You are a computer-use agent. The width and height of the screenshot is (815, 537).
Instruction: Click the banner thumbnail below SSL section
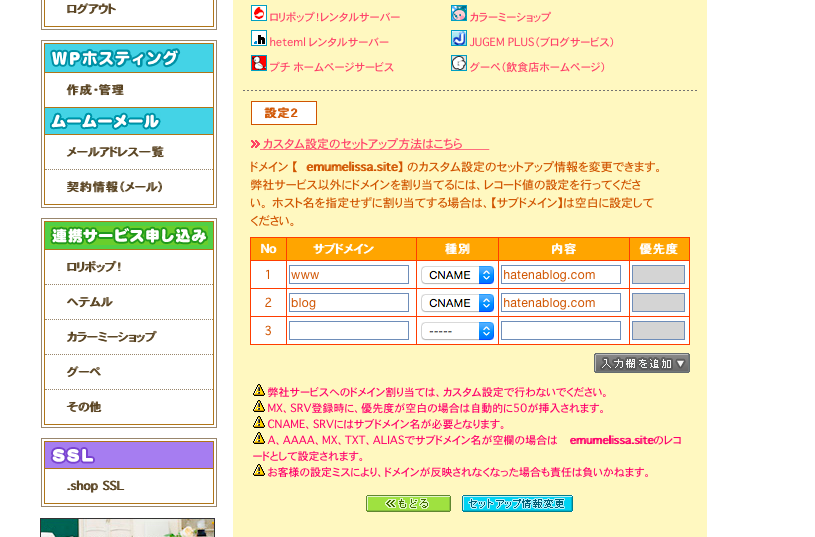(127, 528)
